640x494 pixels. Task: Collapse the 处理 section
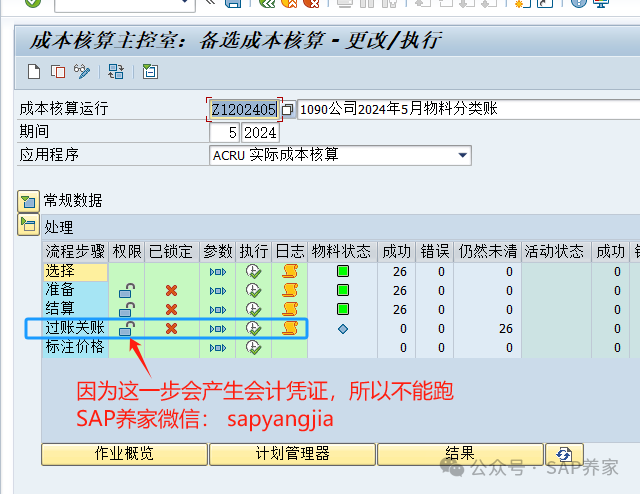tap(28, 225)
